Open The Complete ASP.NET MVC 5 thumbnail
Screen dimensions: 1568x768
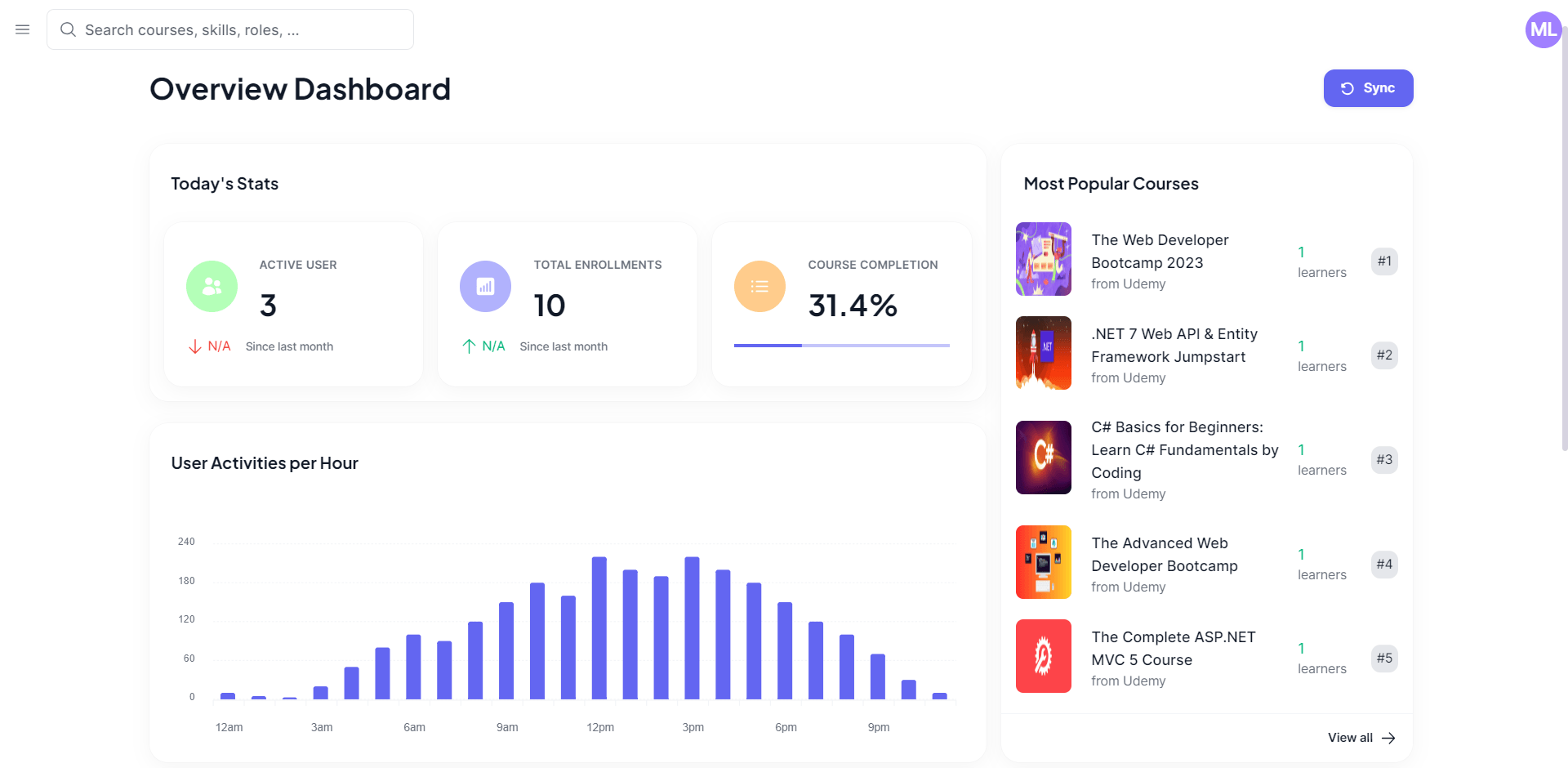pyautogui.click(x=1044, y=656)
